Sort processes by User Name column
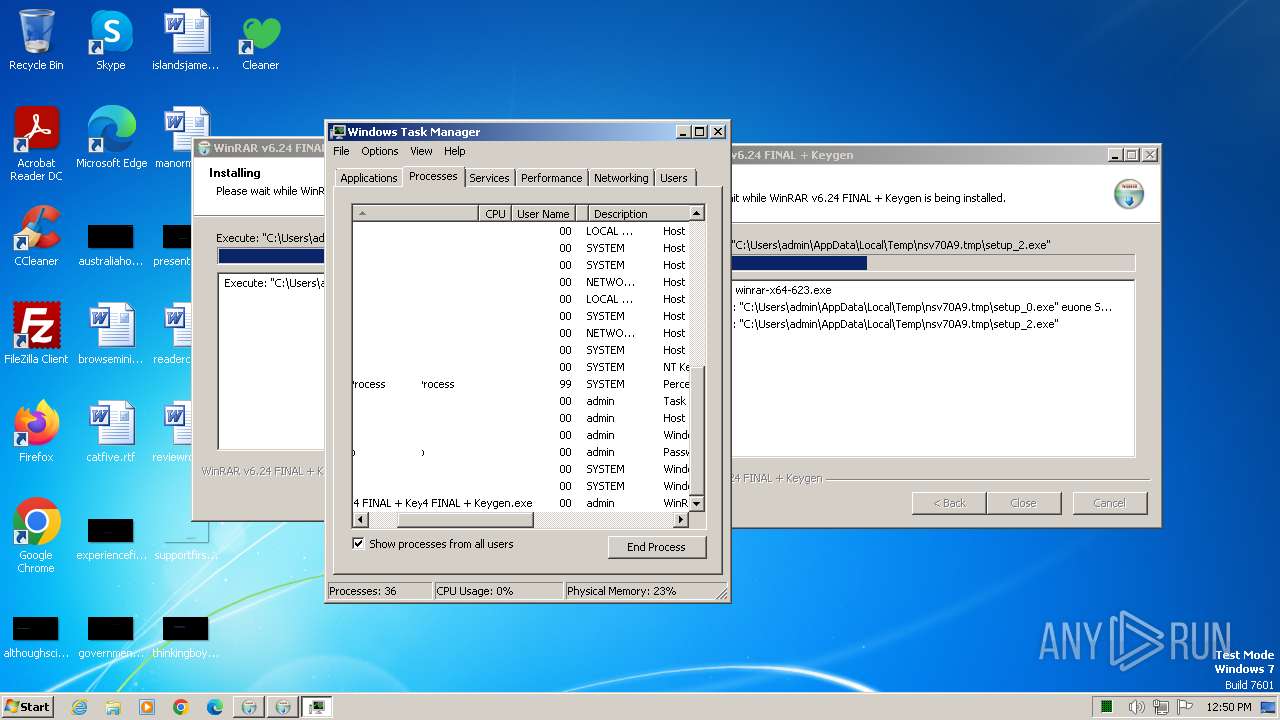1280x720 pixels. (x=543, y=213)
